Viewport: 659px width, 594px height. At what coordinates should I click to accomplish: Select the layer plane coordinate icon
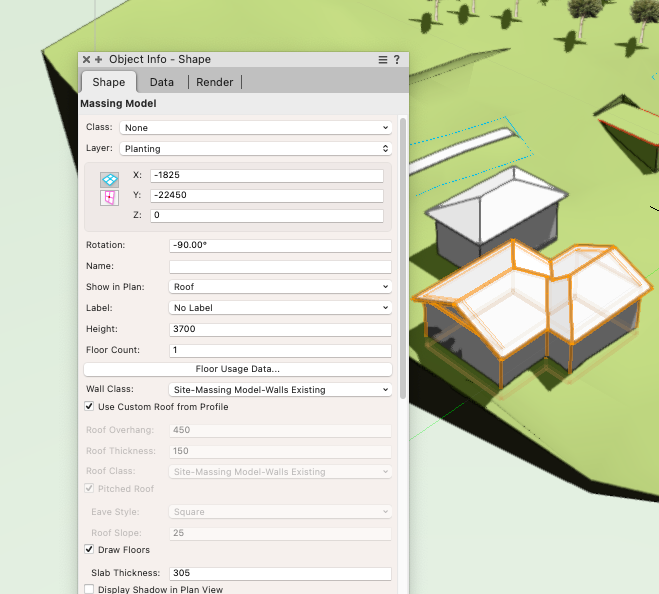(x=109, y=179)
